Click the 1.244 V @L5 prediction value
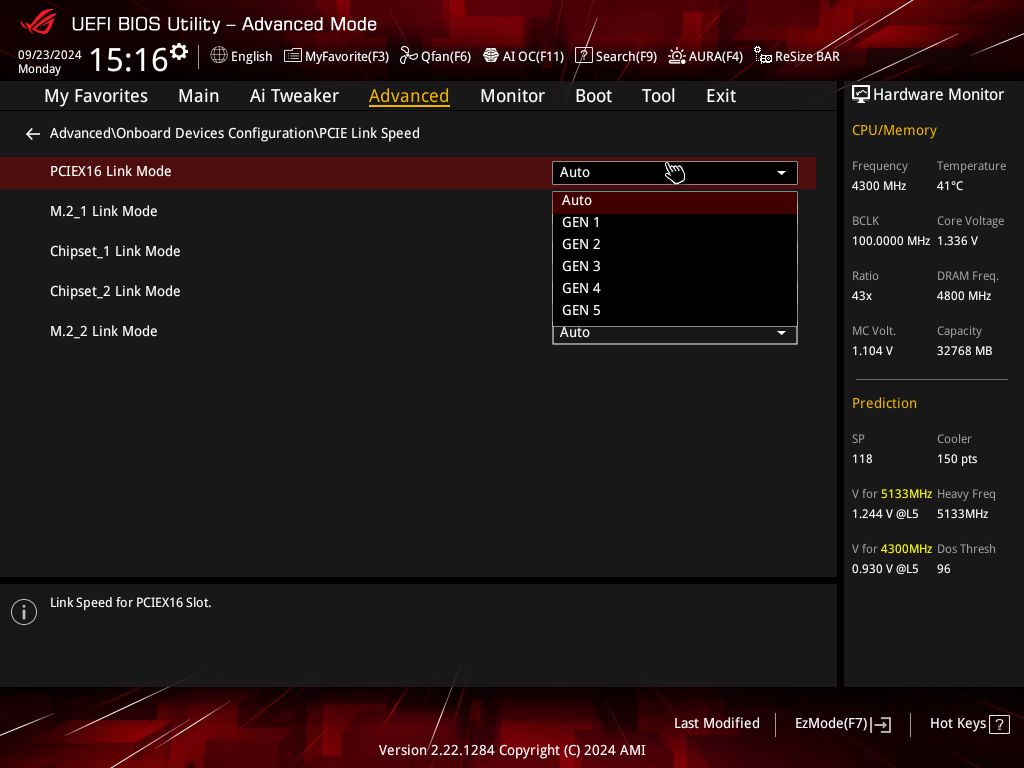1024x768 pixels. pos(885,514)
